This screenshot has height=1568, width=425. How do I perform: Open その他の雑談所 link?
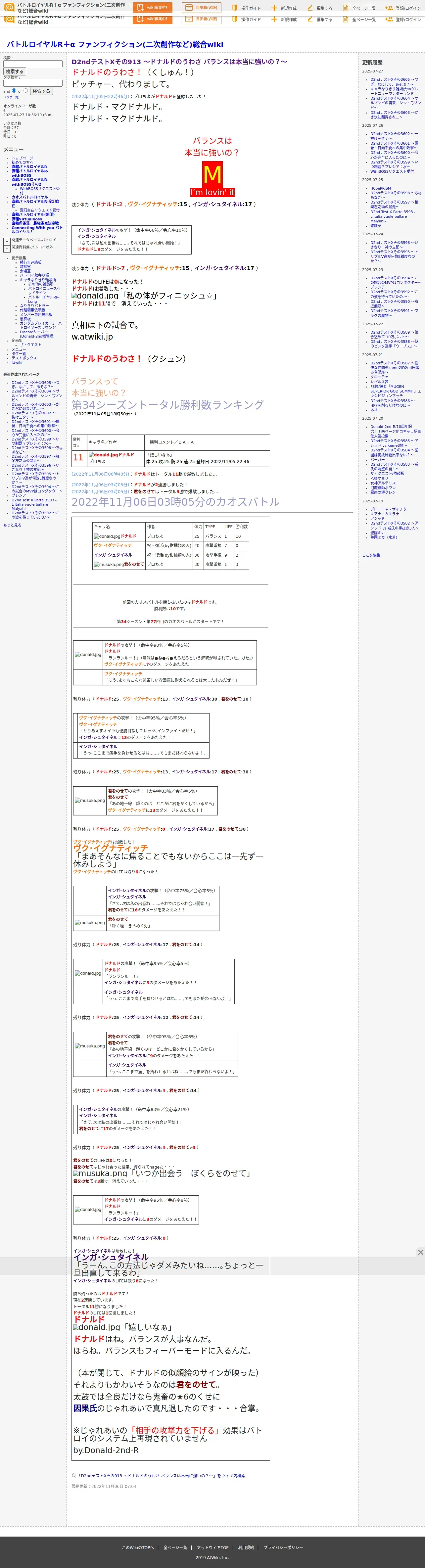click(41, 284)
